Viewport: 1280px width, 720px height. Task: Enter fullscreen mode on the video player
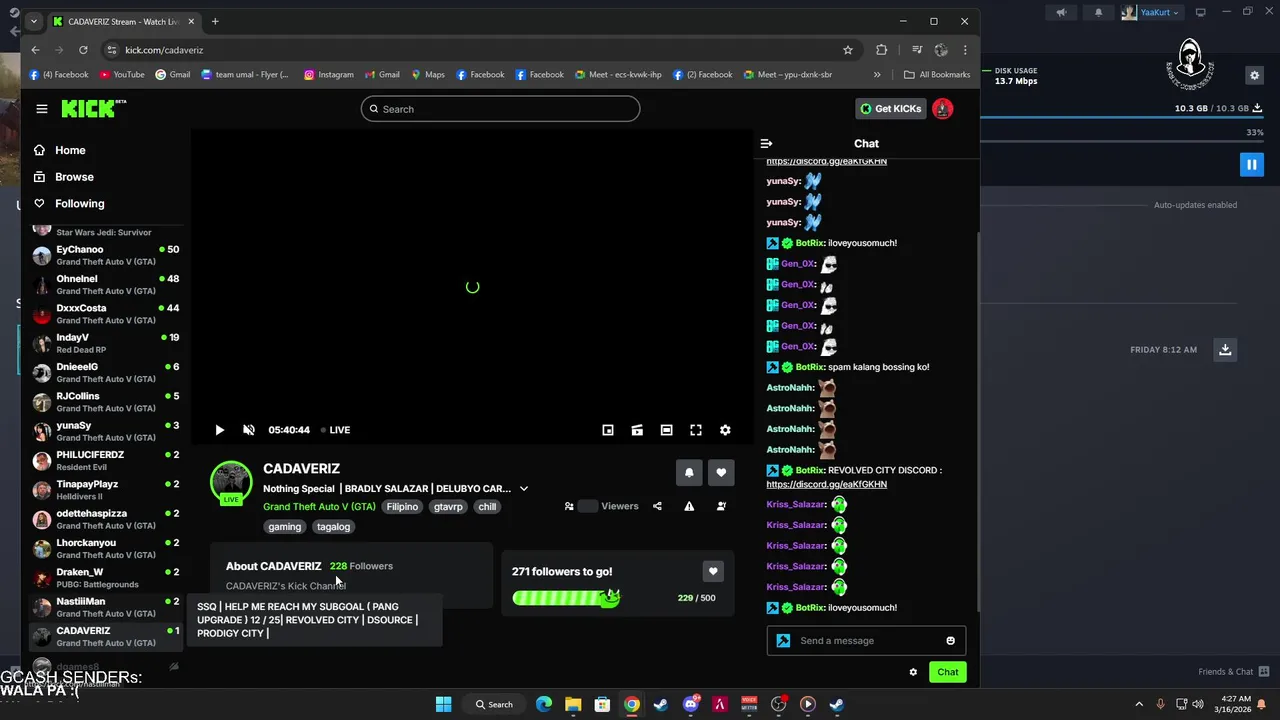696,430
